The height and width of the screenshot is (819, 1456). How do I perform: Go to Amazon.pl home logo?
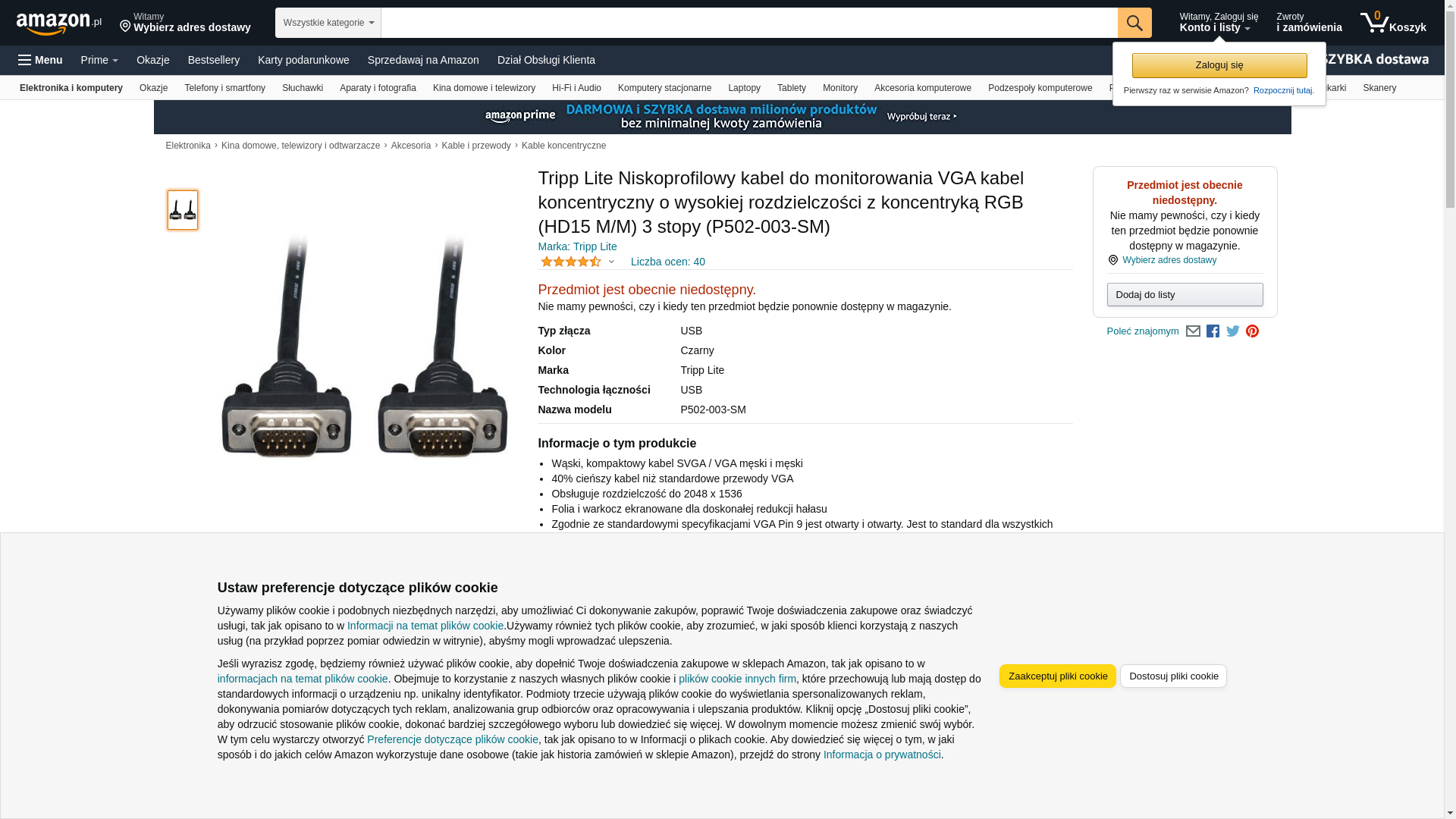(59, 23)
